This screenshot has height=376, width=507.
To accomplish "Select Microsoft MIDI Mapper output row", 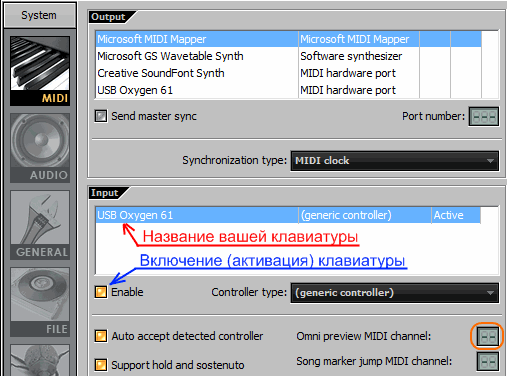I will [x=288, y=39].
